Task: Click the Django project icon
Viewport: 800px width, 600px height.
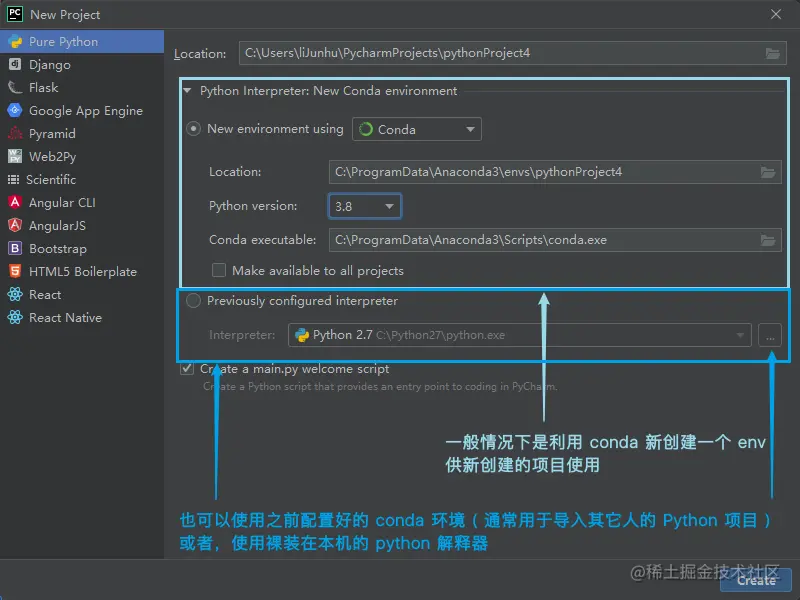Action: pyautogui.click(x=15, y=64)
